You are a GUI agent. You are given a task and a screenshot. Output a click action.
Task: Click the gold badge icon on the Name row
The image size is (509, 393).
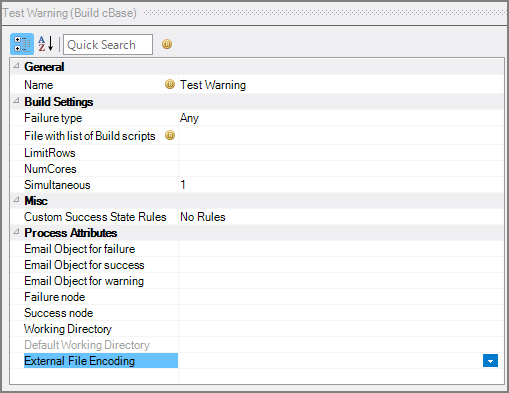coord(170,84)
